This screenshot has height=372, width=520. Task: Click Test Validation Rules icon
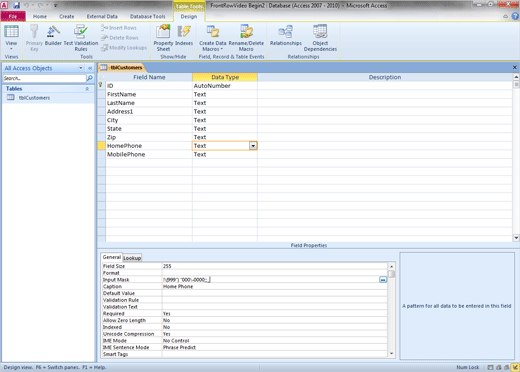point(81,37)
